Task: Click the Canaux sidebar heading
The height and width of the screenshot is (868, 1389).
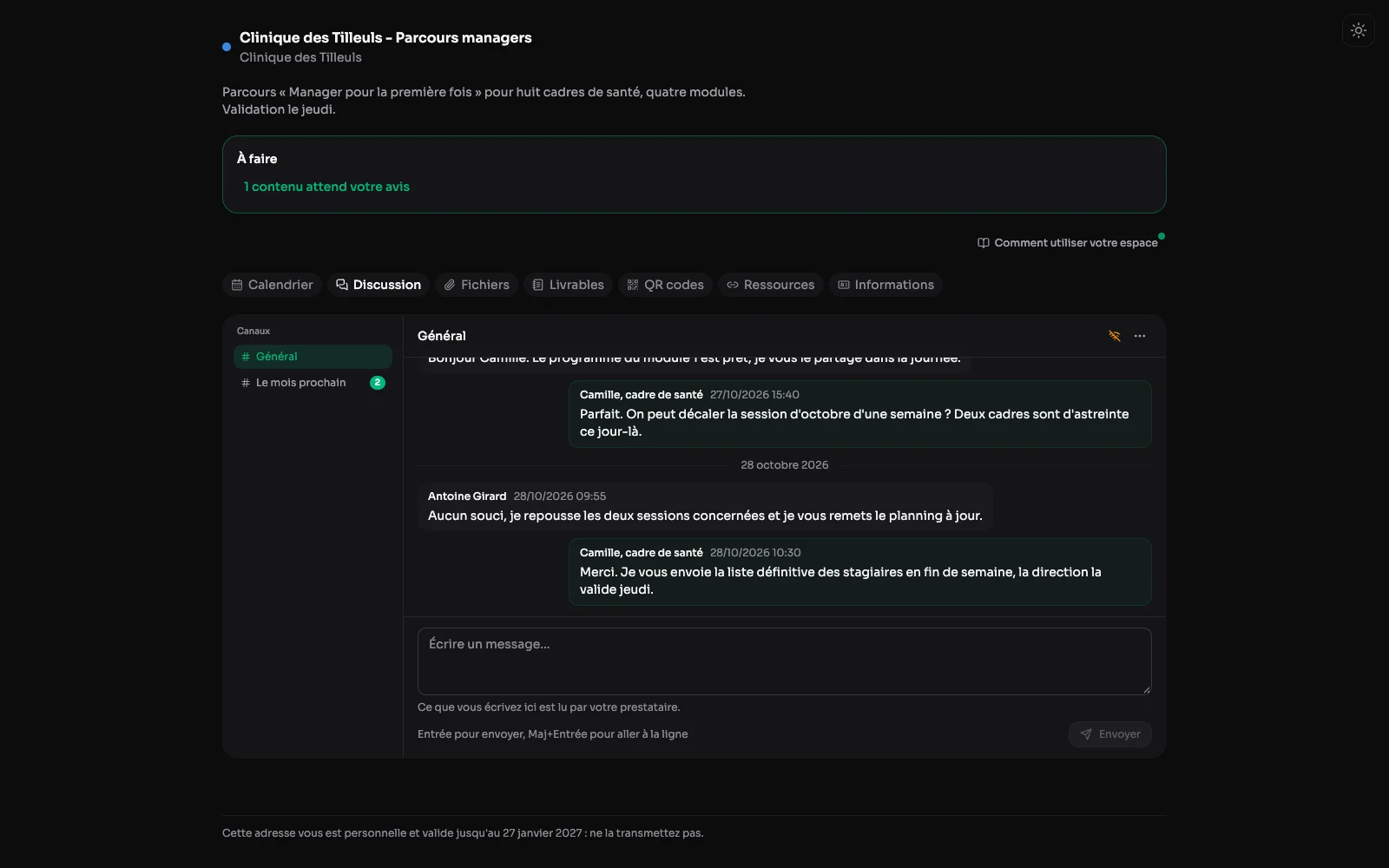Action: [x=253, y=331]
